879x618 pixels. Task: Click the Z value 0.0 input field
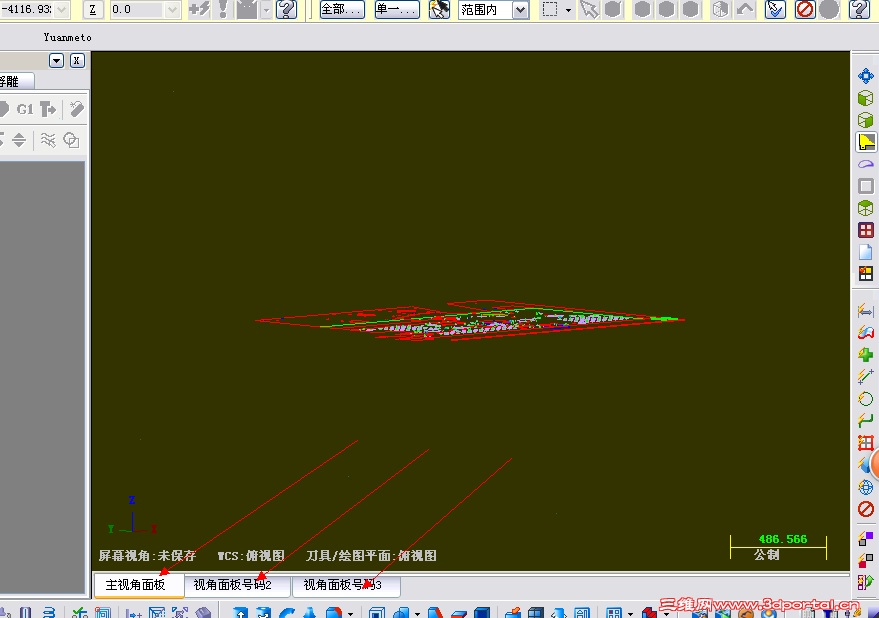[x=137, y=10]
